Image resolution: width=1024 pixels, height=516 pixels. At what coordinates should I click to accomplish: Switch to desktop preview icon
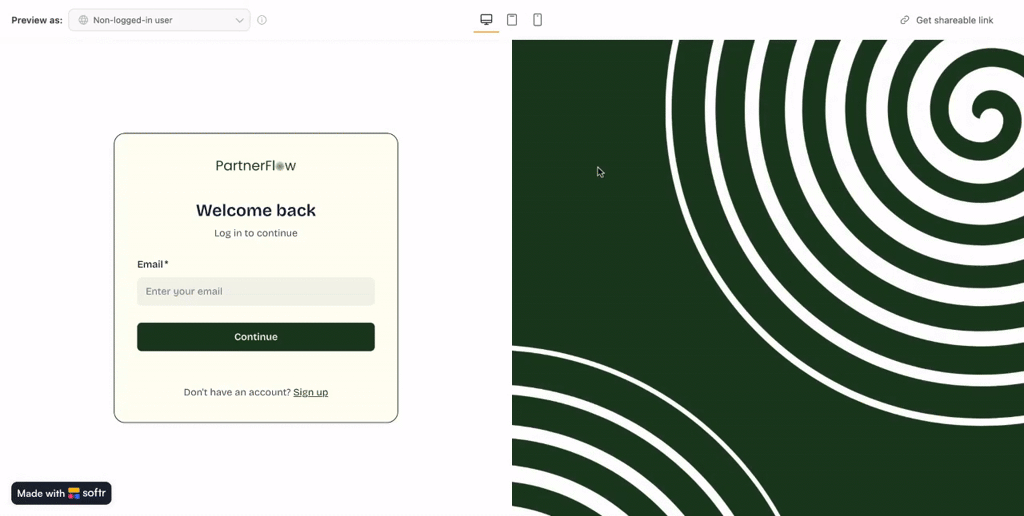point(486,20)
